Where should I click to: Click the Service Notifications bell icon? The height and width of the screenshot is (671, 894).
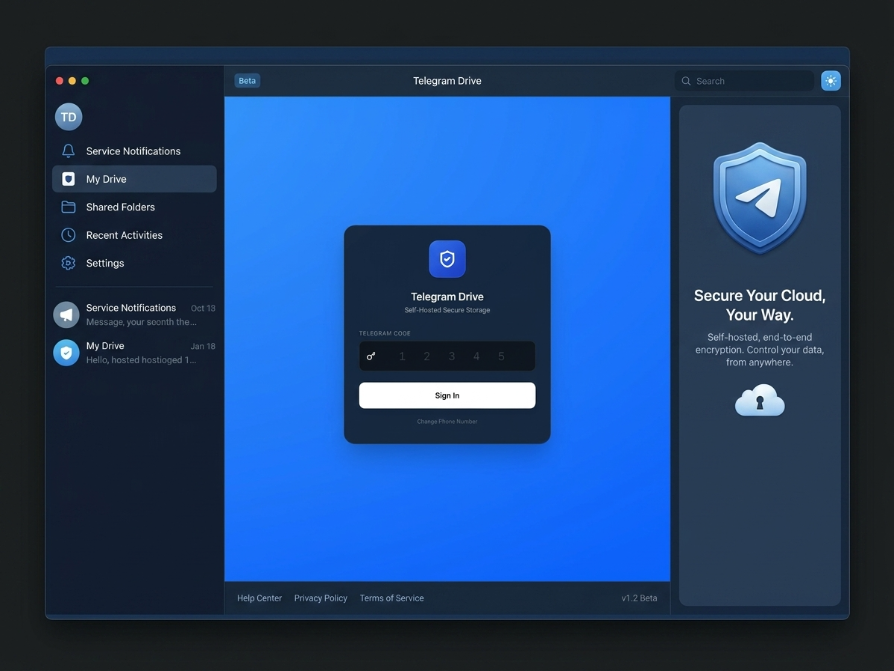pos(68,151)
